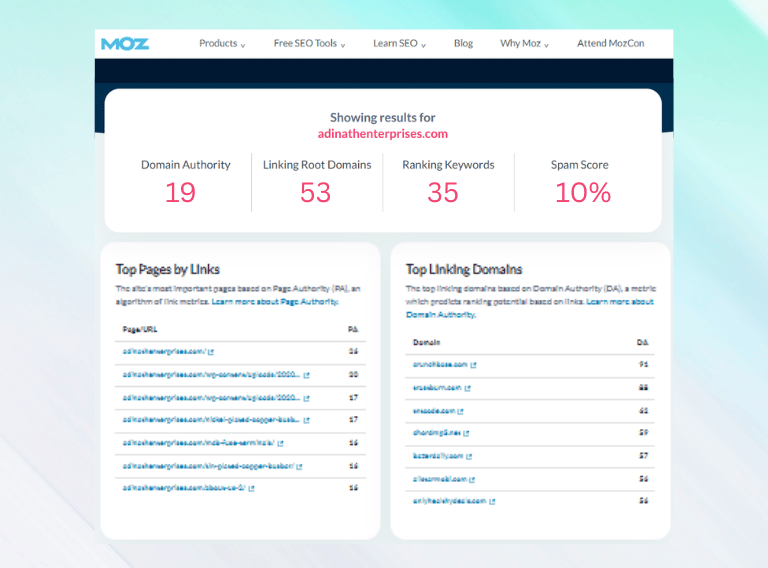Open Attend MozCon nav item
Image resolution: width=768 pixels, height=568 pixels.
tap(610, 43)
